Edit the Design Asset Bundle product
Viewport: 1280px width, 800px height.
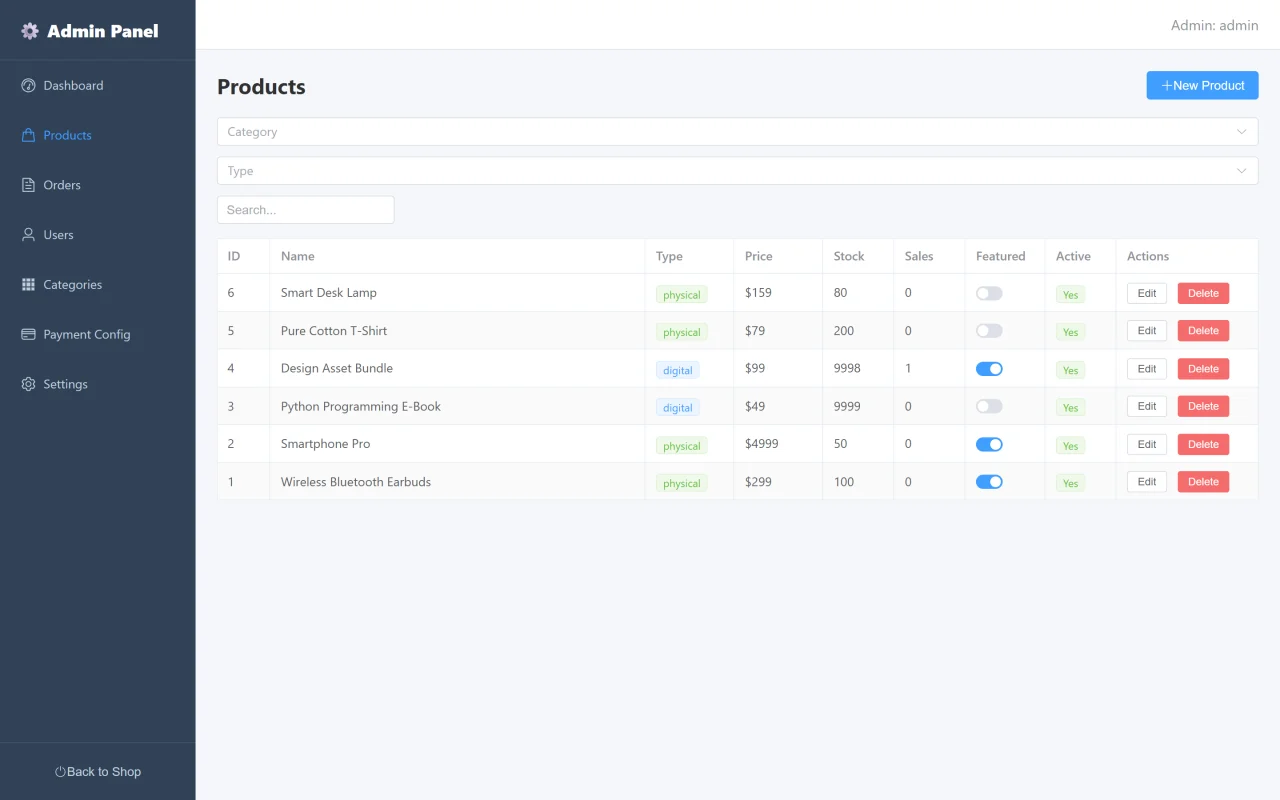[x=1147, y=369]
